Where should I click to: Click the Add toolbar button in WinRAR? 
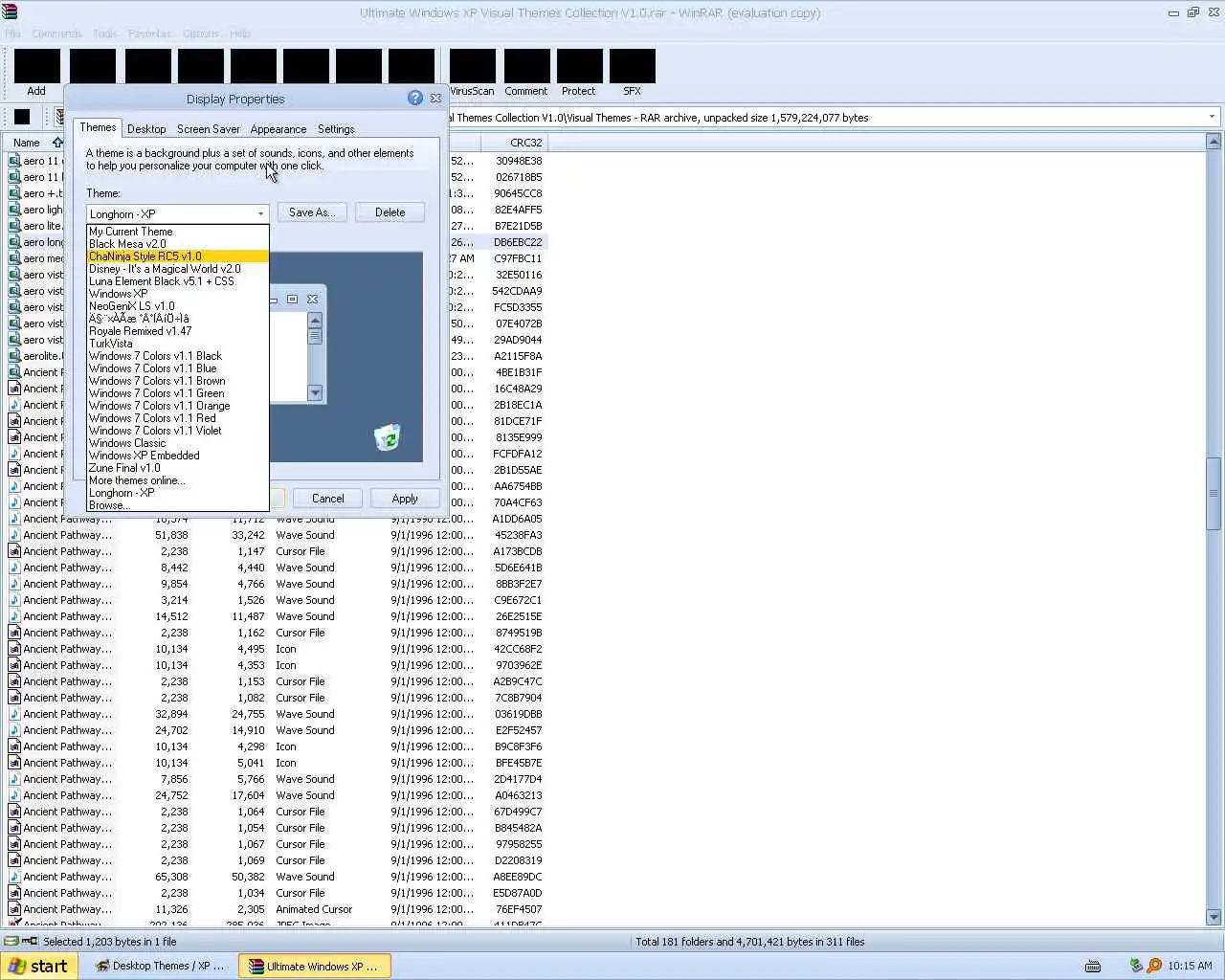[x=37, y=73]
